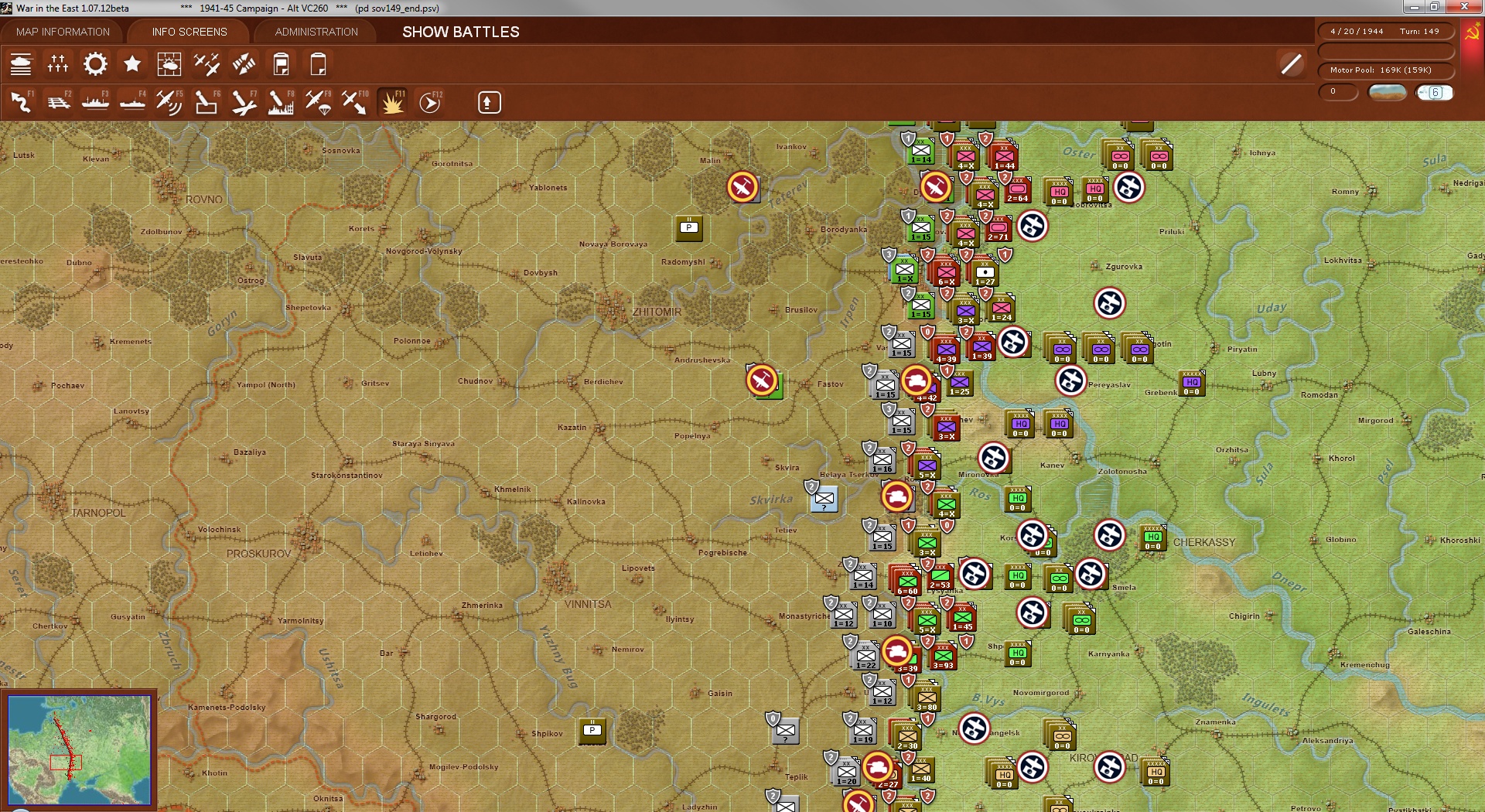Viewport: 1485px width, 812px height.
Task: Select F6 bomb unit mode icon
Action: pos(207,102)
